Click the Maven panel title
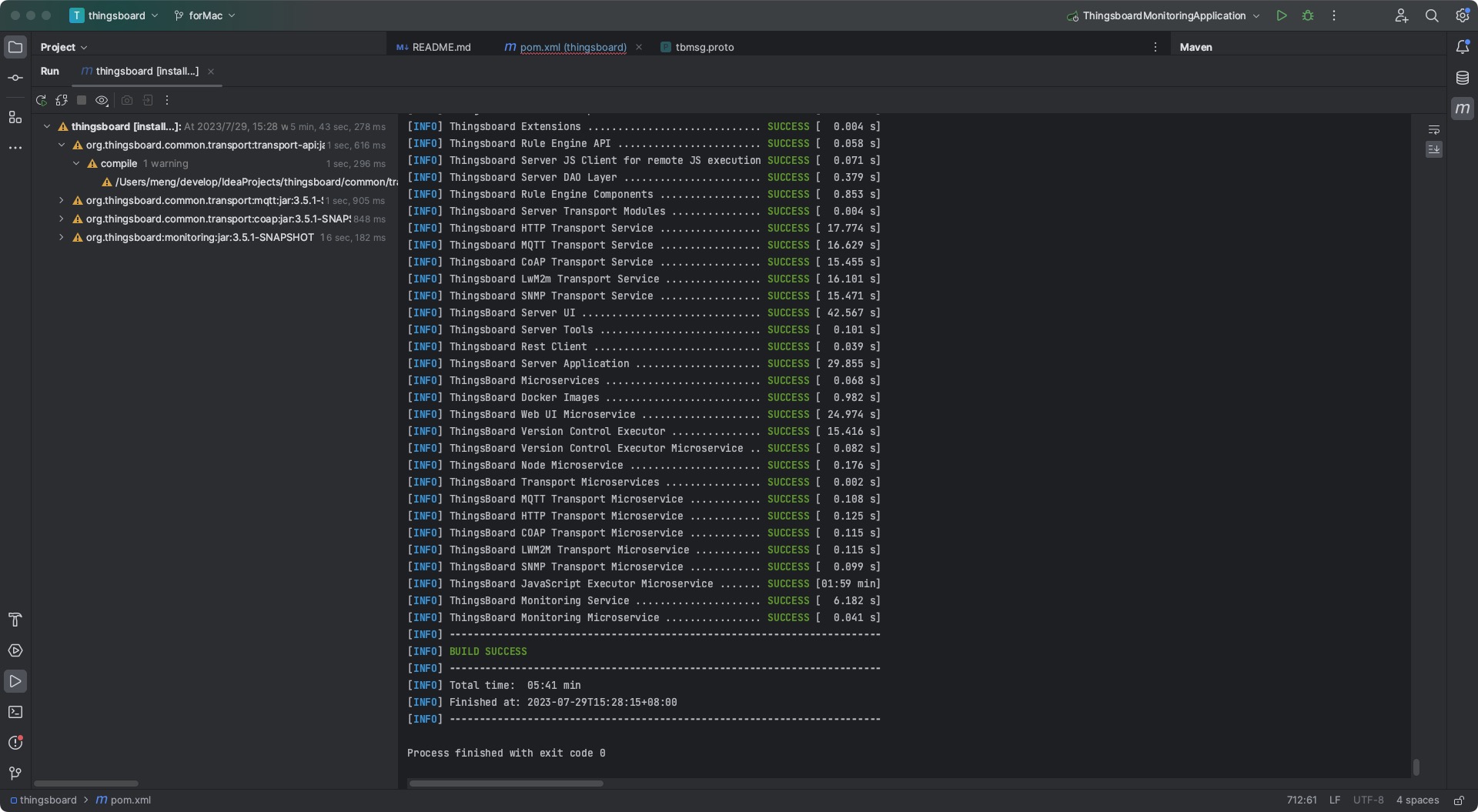This screenshot has height=812, width=1478. point(1195,47)
